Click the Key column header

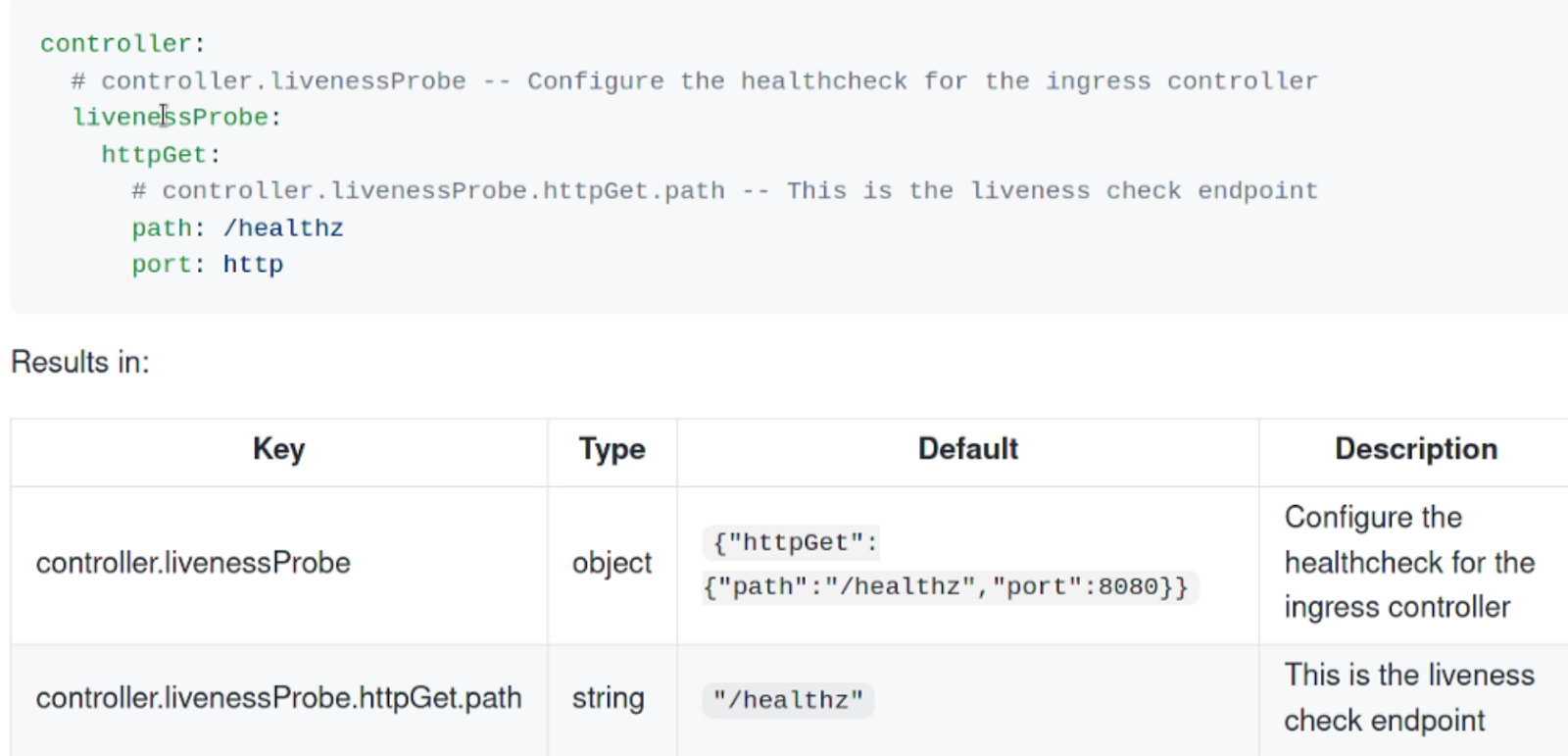click(278, 449)
